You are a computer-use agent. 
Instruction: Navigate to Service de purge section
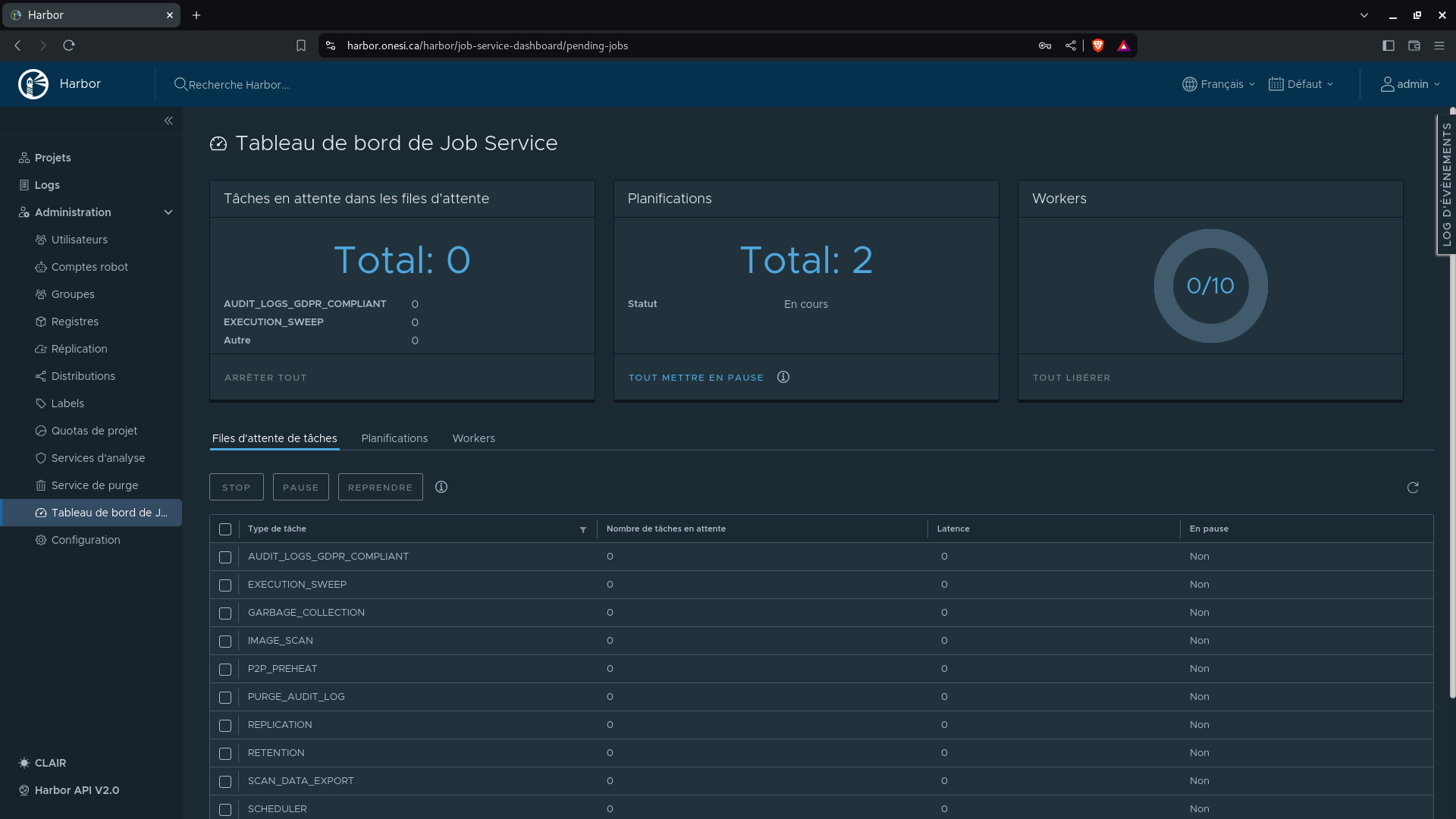click(94, 485)
